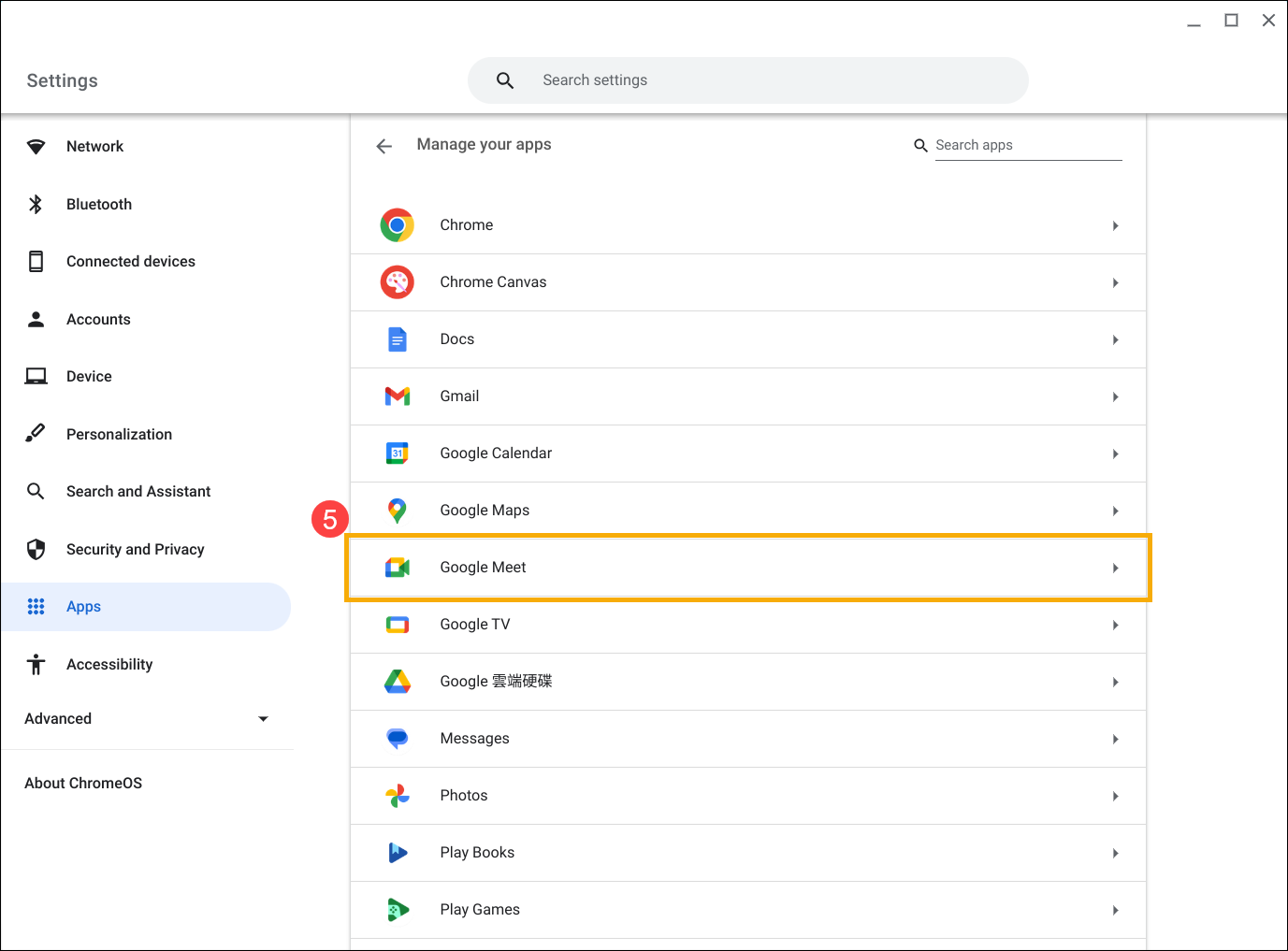Click the Google Maps pin icon
Image resolution: width=1288 pixels, height=951 pixels.
[x=398, y=511]
